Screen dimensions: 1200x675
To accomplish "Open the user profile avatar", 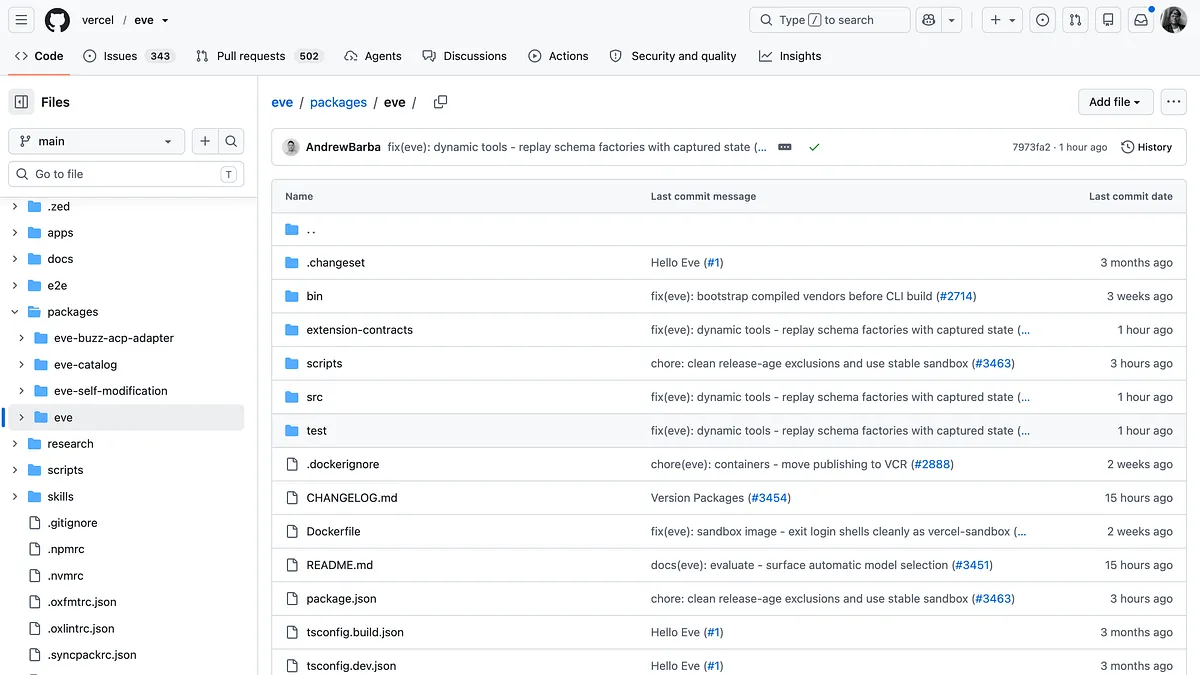I will [1173, 20].
